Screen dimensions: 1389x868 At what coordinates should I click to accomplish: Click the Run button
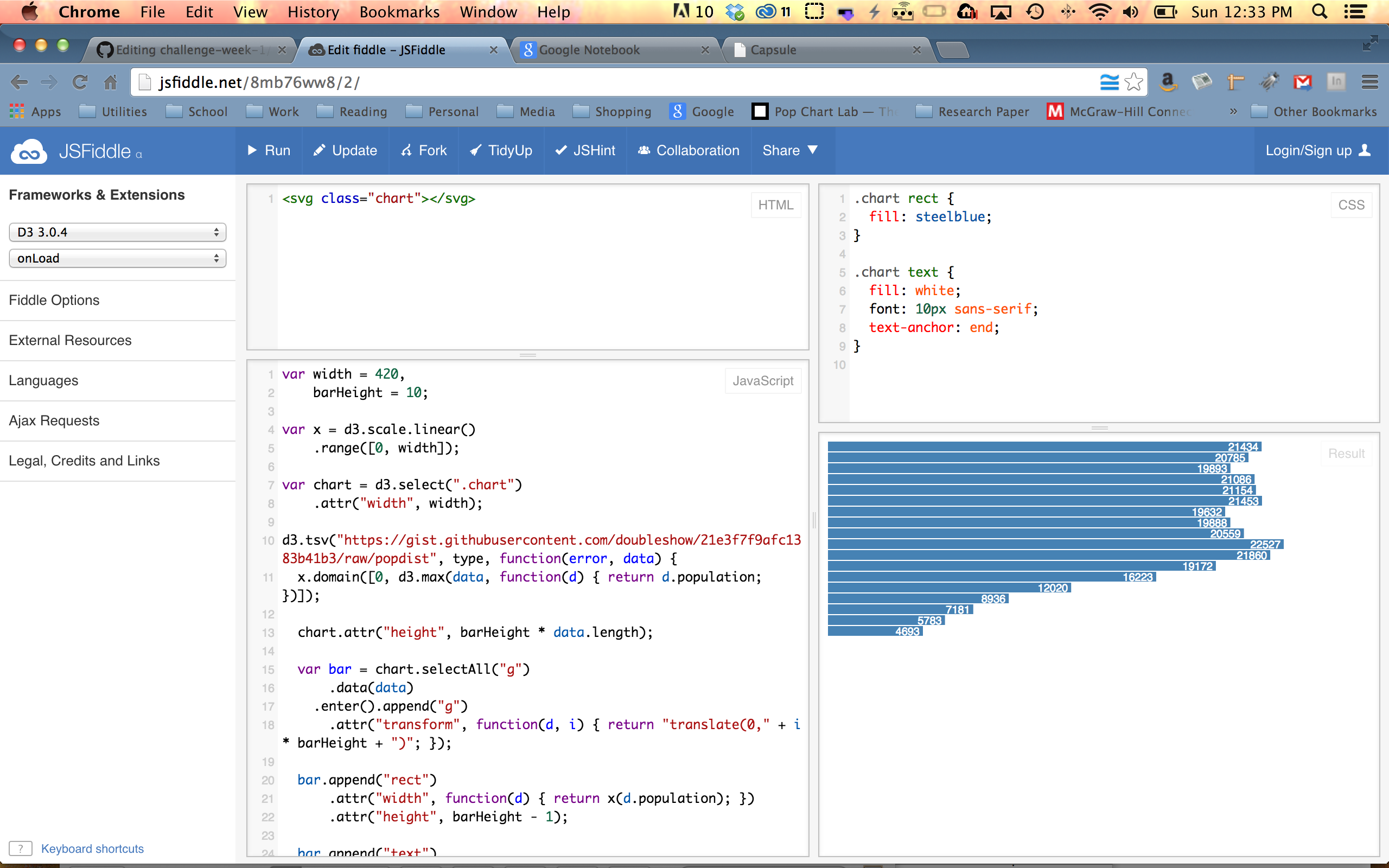[x=269, y=150]
